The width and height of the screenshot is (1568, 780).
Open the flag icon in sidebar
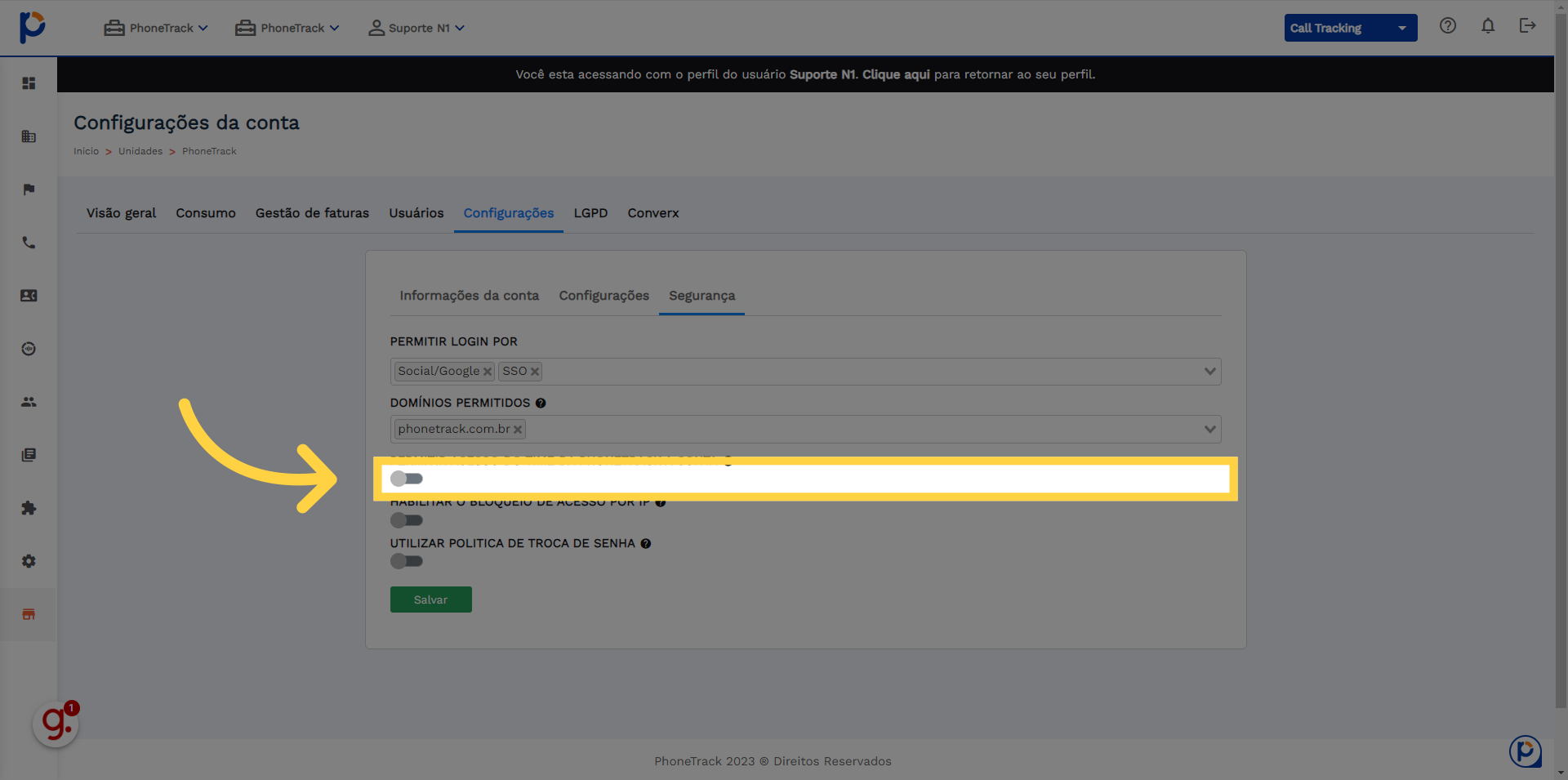29,189
